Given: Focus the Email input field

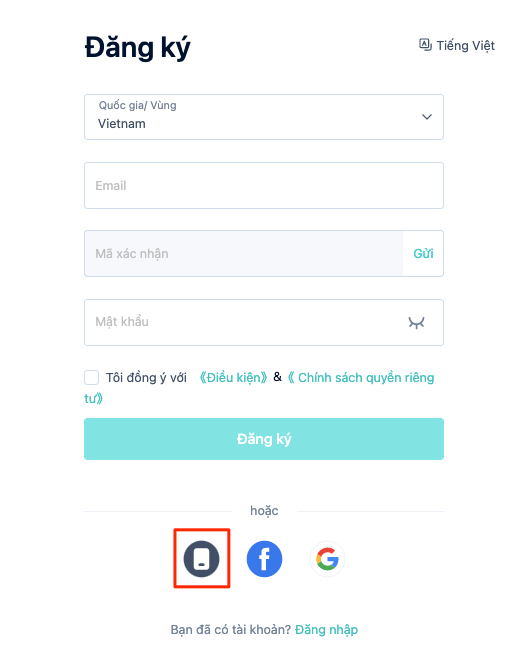Looking at the screenshot, I should click(264, 185).
